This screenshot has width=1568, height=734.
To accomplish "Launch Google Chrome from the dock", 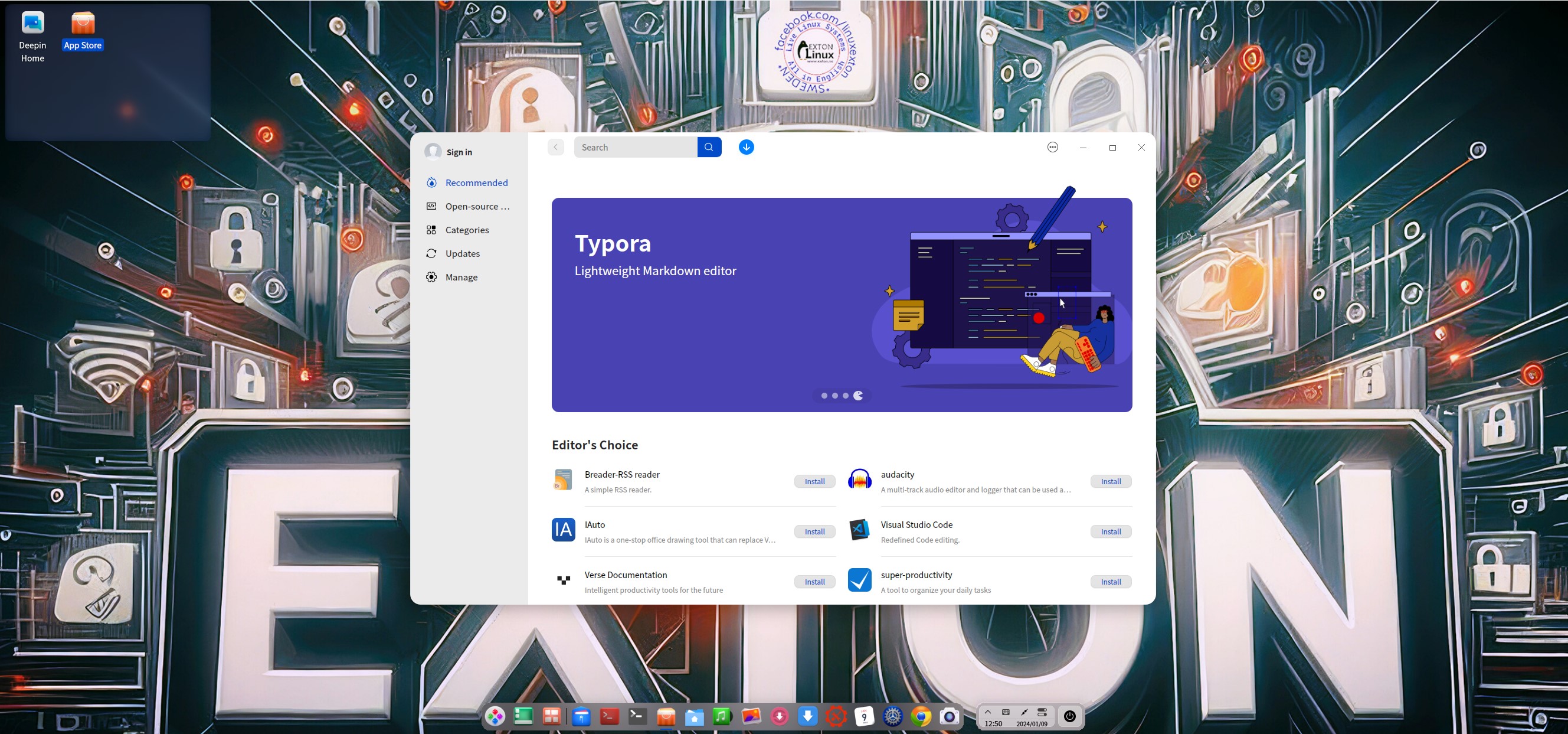I will point(921,716).
